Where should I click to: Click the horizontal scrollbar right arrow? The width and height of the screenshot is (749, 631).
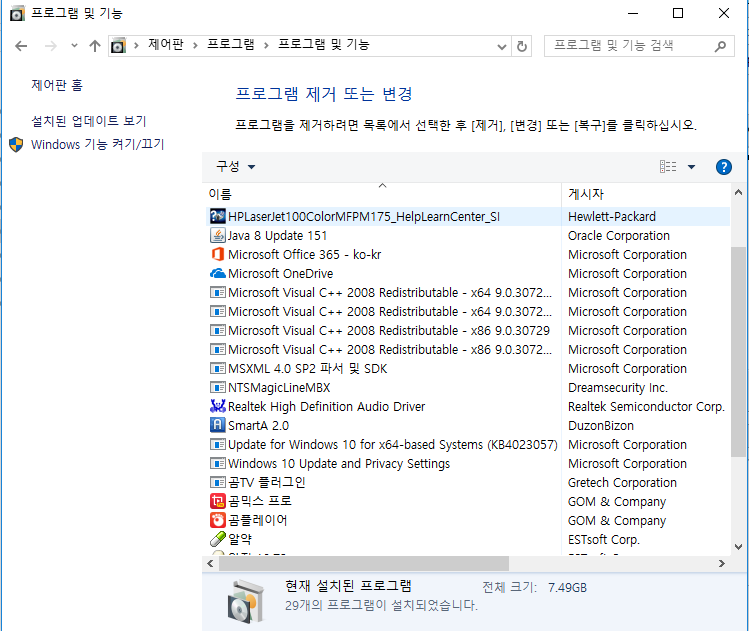point(721,564)
